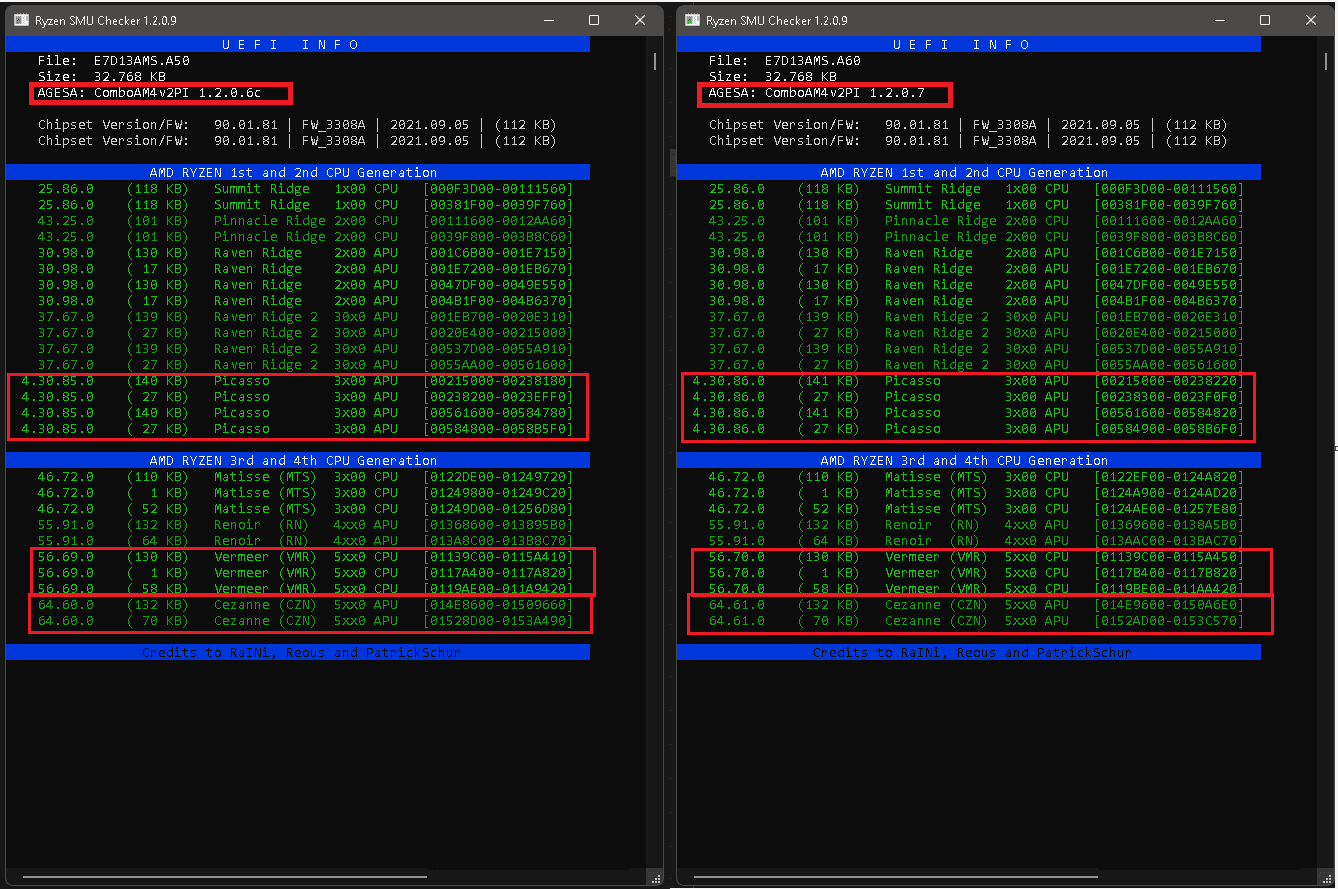This screenshot has height=889, width=1338.
Task: Click Picasso row [00584900-0058B6F0]
Action: click(x=969, y=429)
